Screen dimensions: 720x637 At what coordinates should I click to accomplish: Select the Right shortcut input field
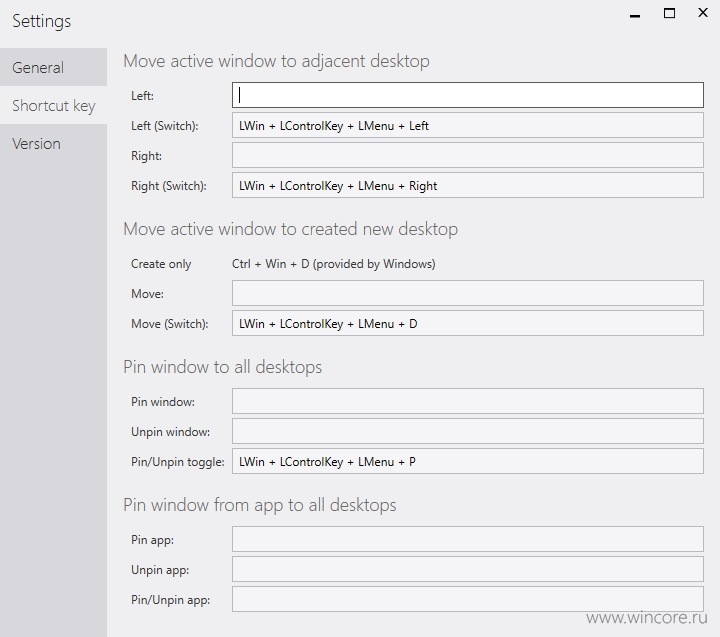[467, 155]
